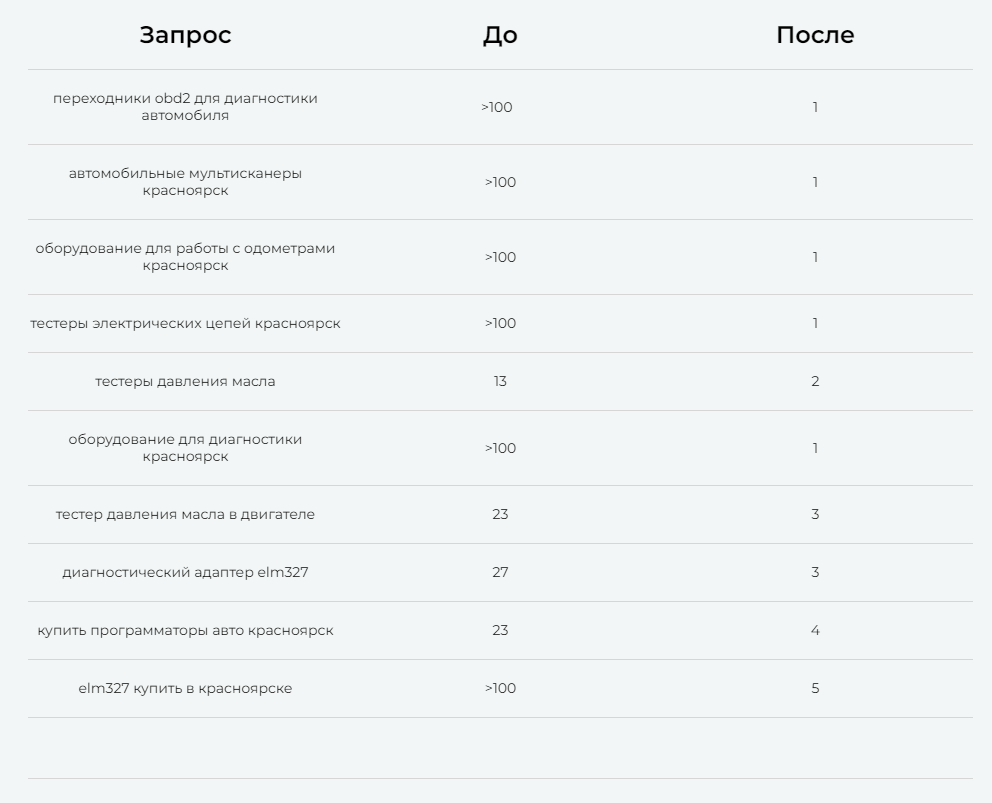Viewport: 992px width, 803px height.
Task: Select the "диагностический адаптер elm327" query
Action: (x=185, y=572)
